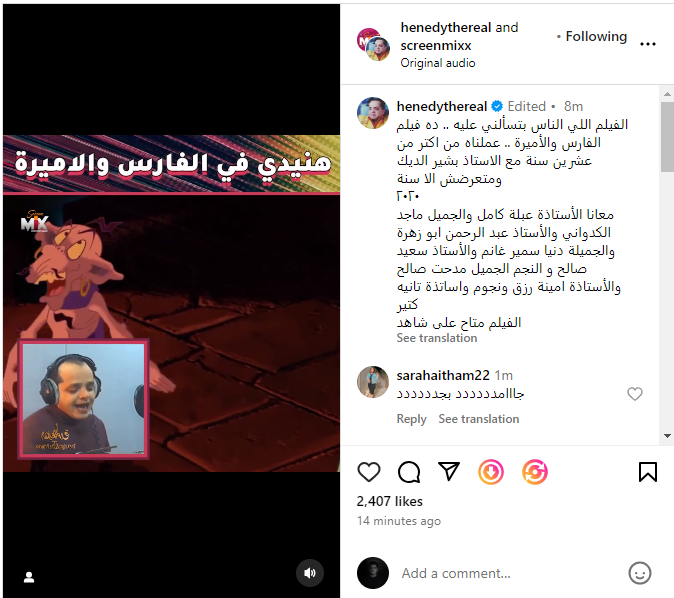The width and height of the screenshot is (674, 598).
Task: Expand See translation on sarahaitham22's comment
Action: click(478, 419)
